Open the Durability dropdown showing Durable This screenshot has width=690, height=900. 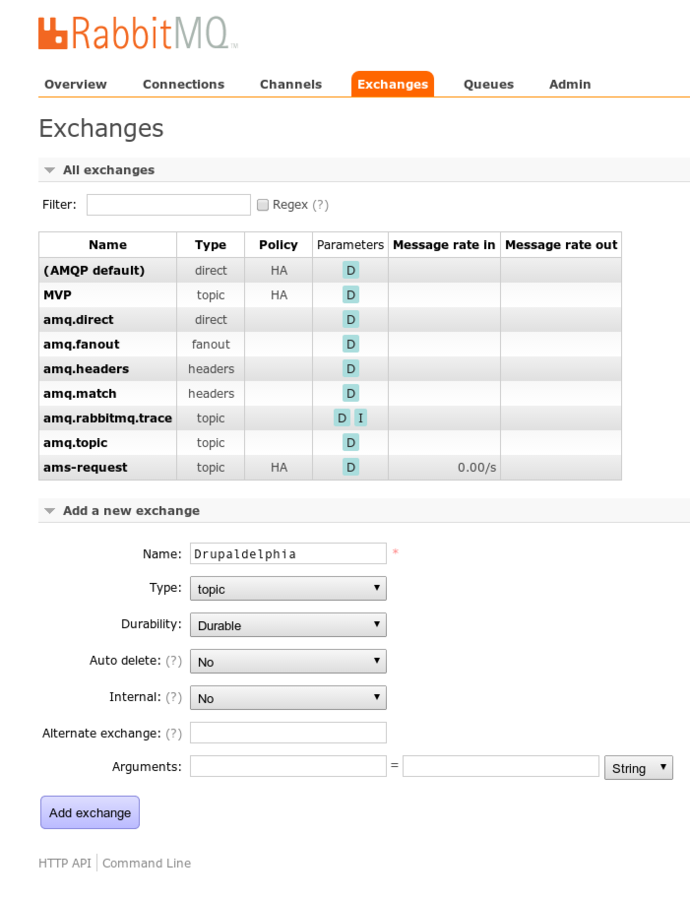288,625
